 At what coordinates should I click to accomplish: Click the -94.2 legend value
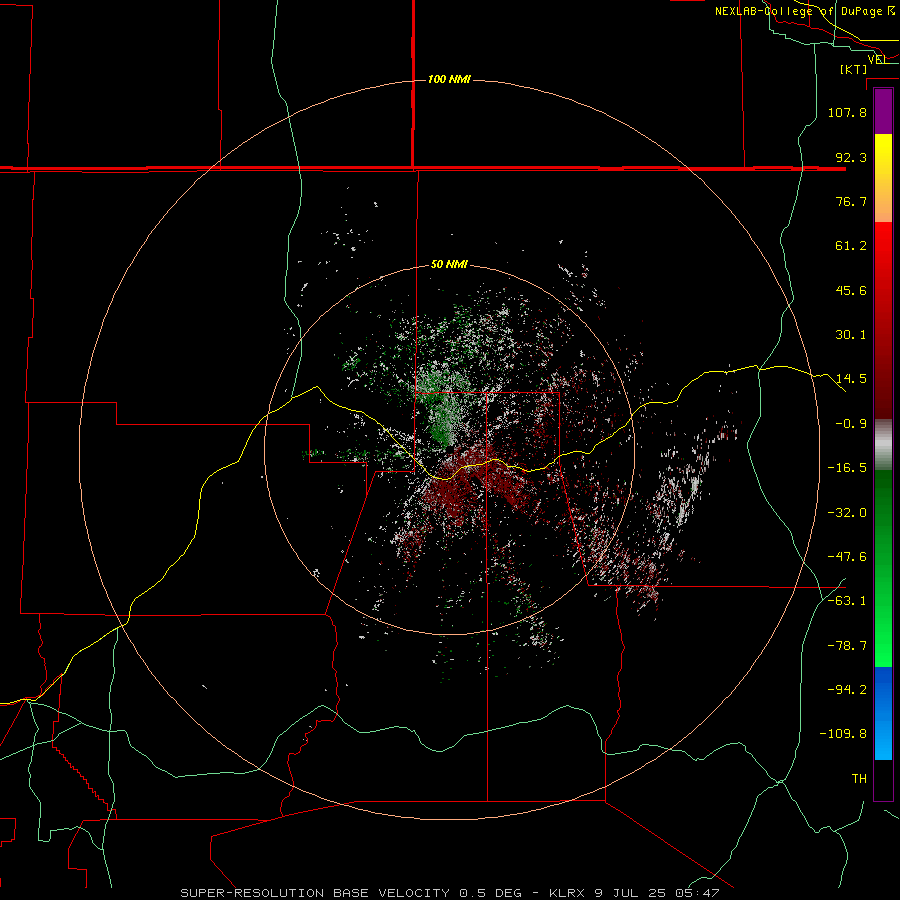[847, 690]
